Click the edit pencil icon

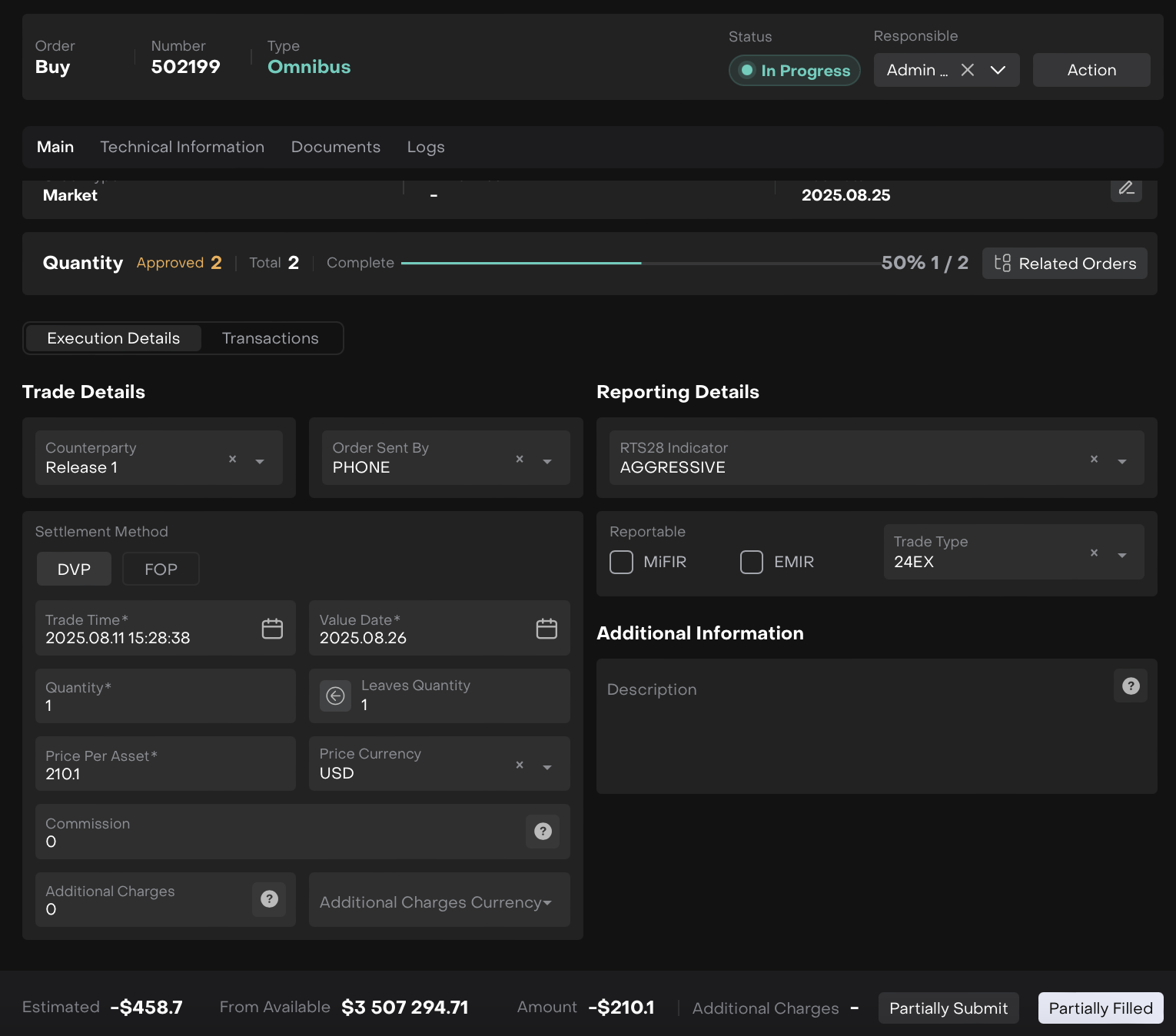click(x=1126, y=188)
